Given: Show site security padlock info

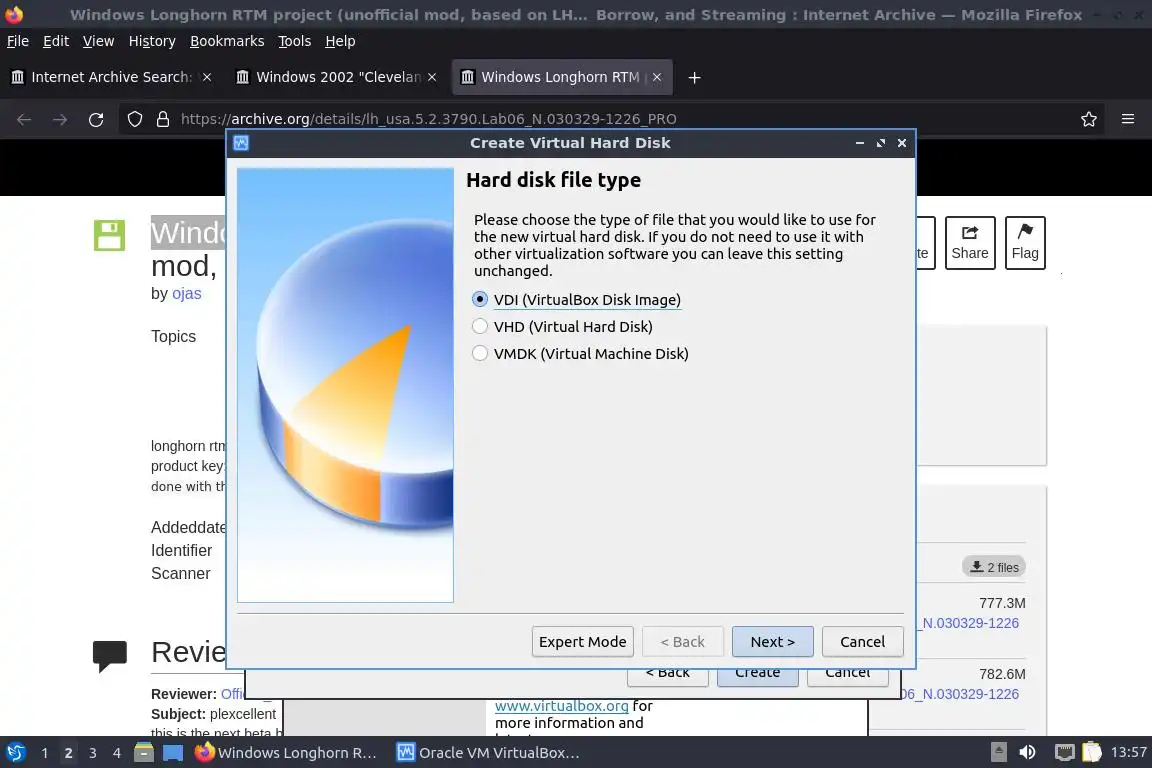Looking at the screenshot, I should [x=163, y=119].
